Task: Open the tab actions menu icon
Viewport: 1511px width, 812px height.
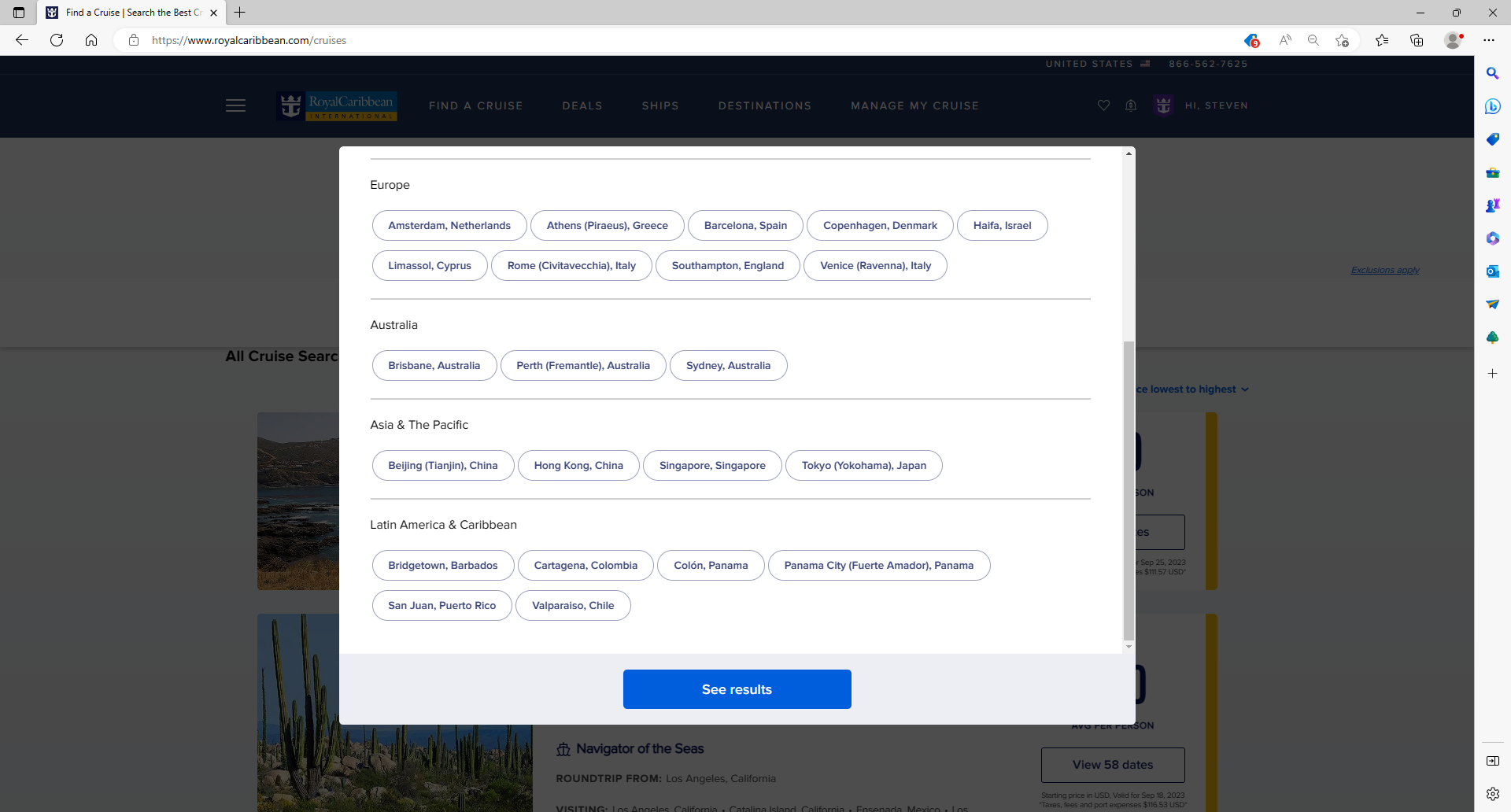Action: [x=19, y=13]
